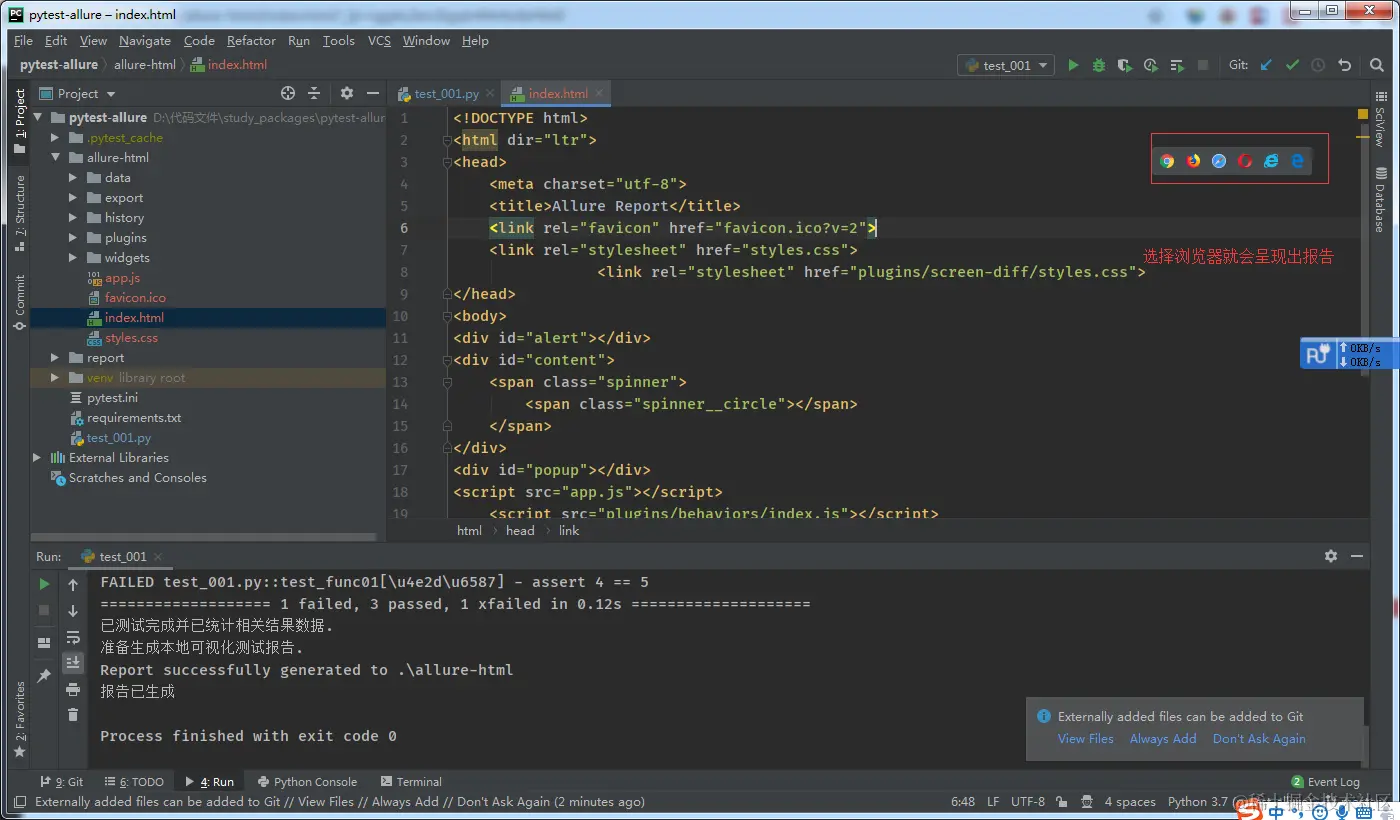Open Run panel gear settings
1400x820 pixels.
(x=1331, y=556)
